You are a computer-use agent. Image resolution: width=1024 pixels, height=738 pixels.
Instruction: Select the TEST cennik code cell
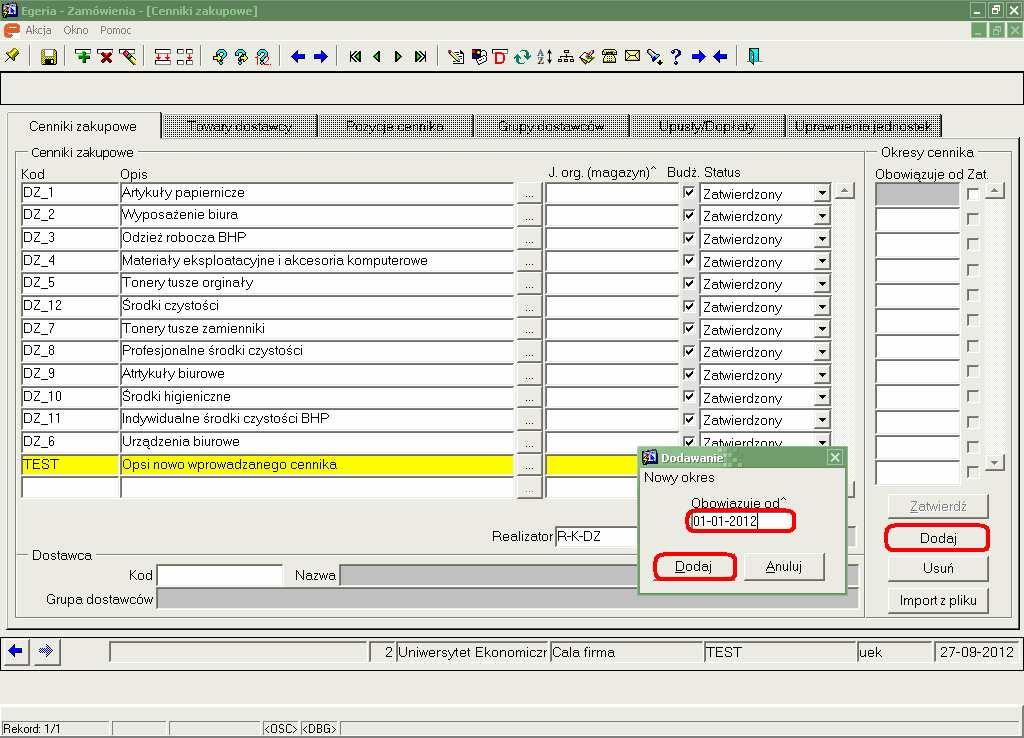(x=70, y=464)
